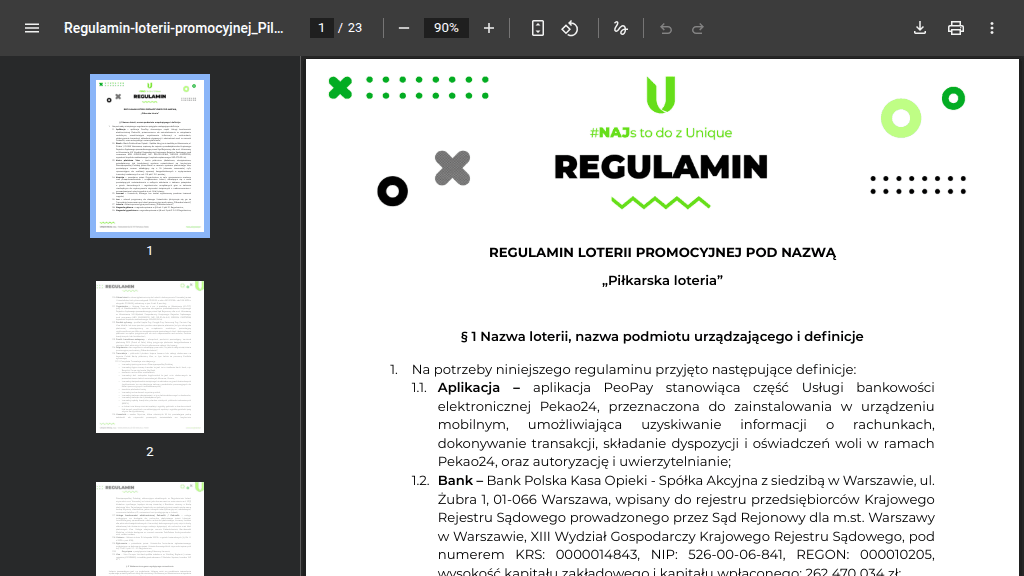The width and height of the screenshot is (1024, 576).
Task: Click the §1 Nazwa loterii section heading
Action: 662,336
